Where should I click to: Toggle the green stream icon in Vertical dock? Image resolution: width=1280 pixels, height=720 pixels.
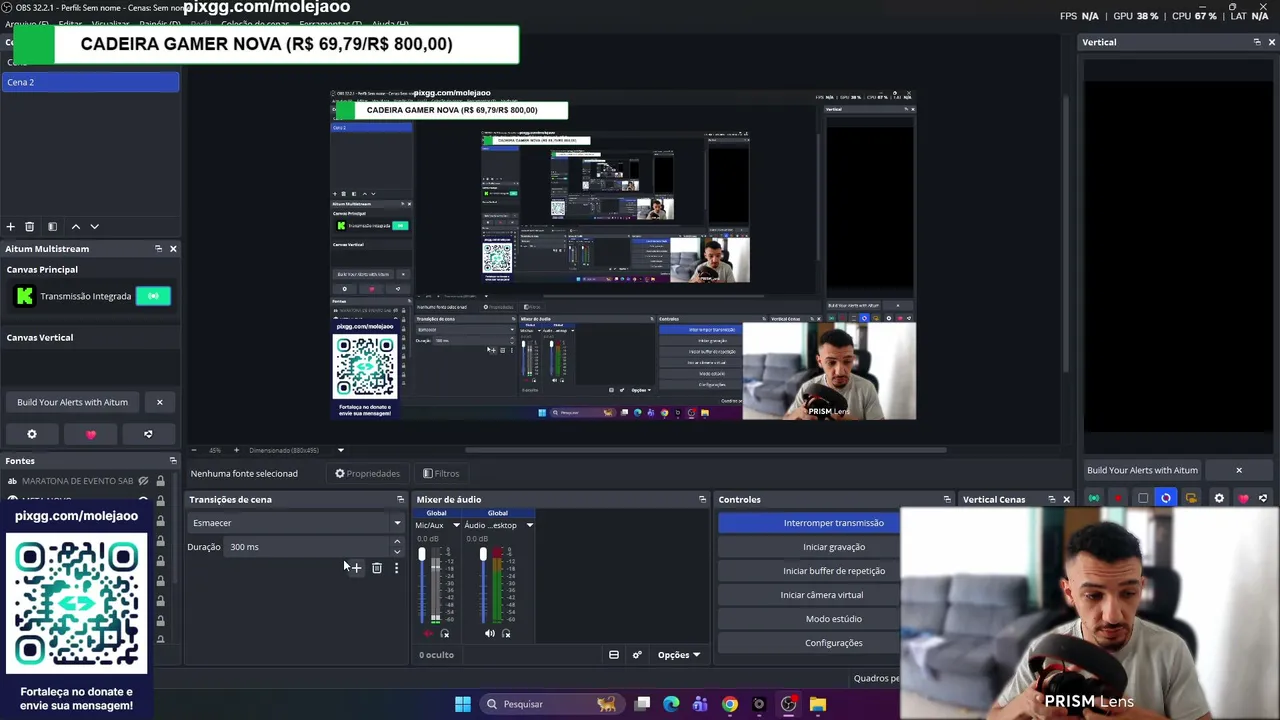point(1094,498)
